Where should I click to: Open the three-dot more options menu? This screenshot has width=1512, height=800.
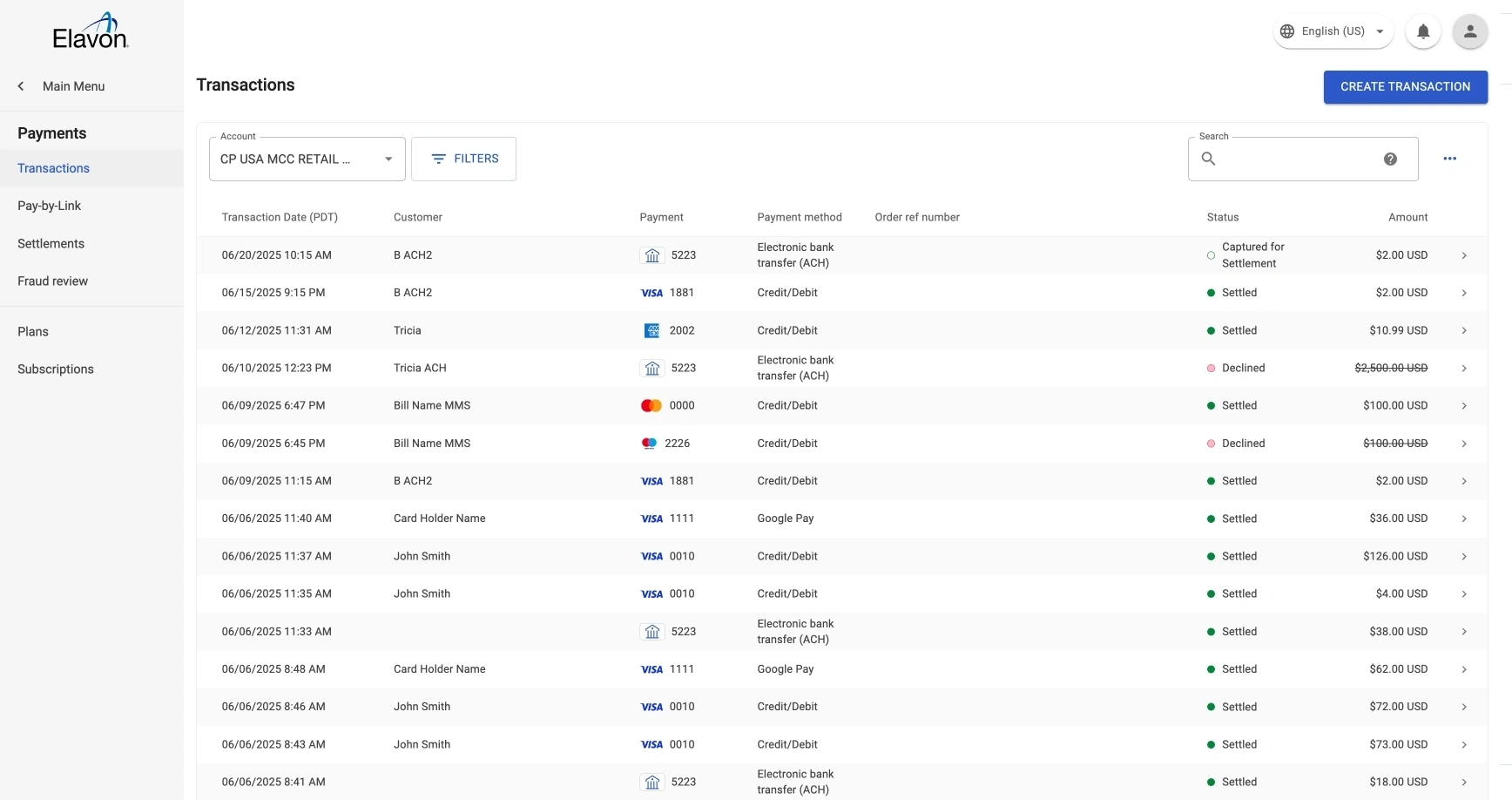[1449, 159]
